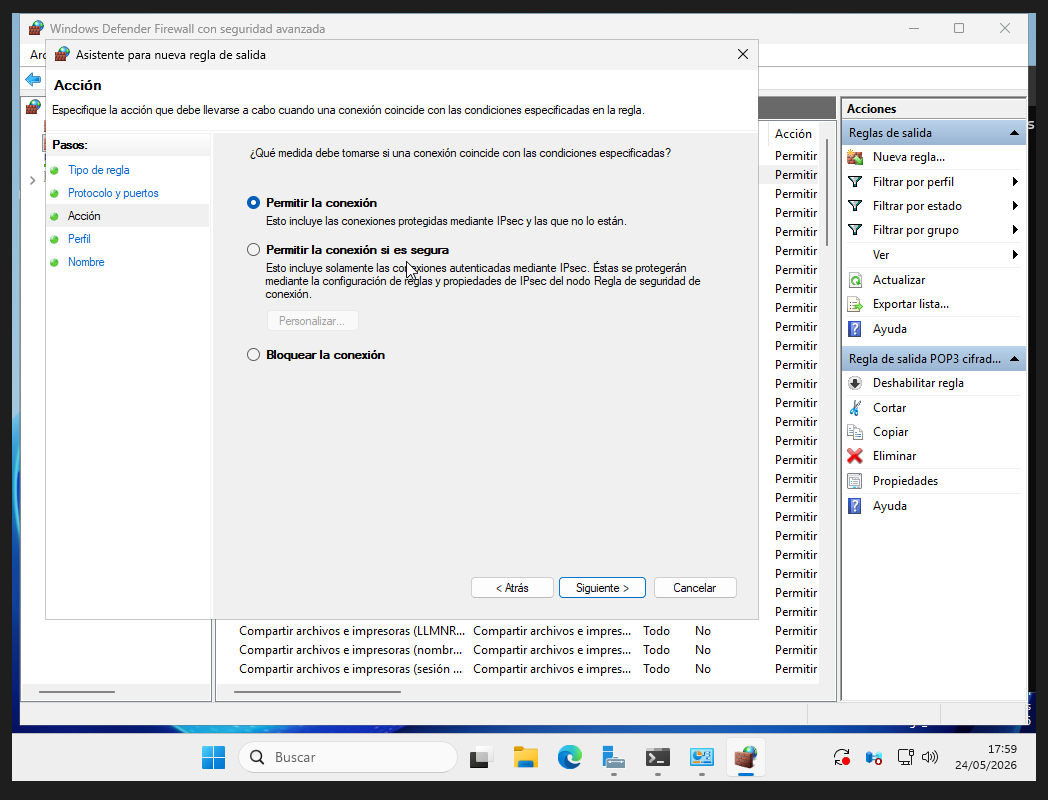Open Server Manager icon on taskbar
The image size is (1048, 800).
coord(614,757)
